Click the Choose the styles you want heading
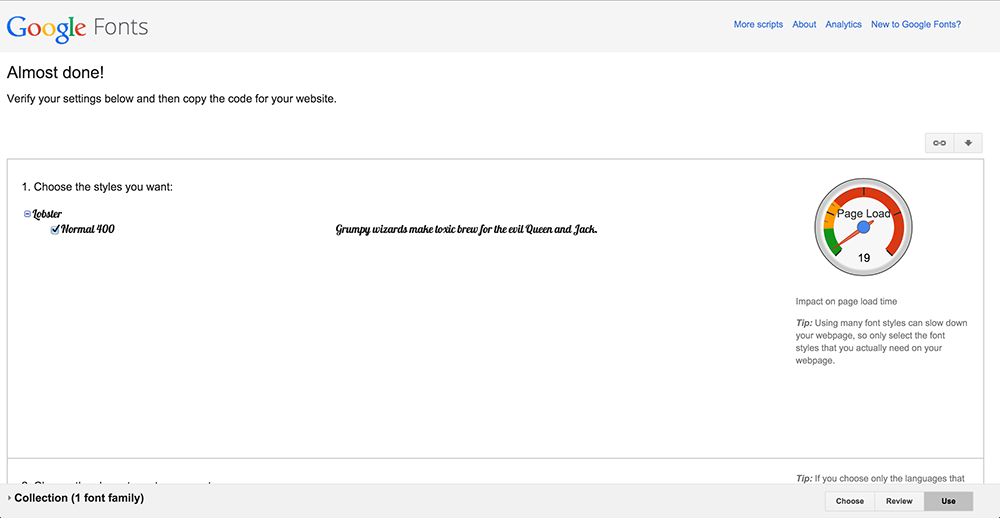This screenshot has height=518, width=1000. tap(98, 187)
